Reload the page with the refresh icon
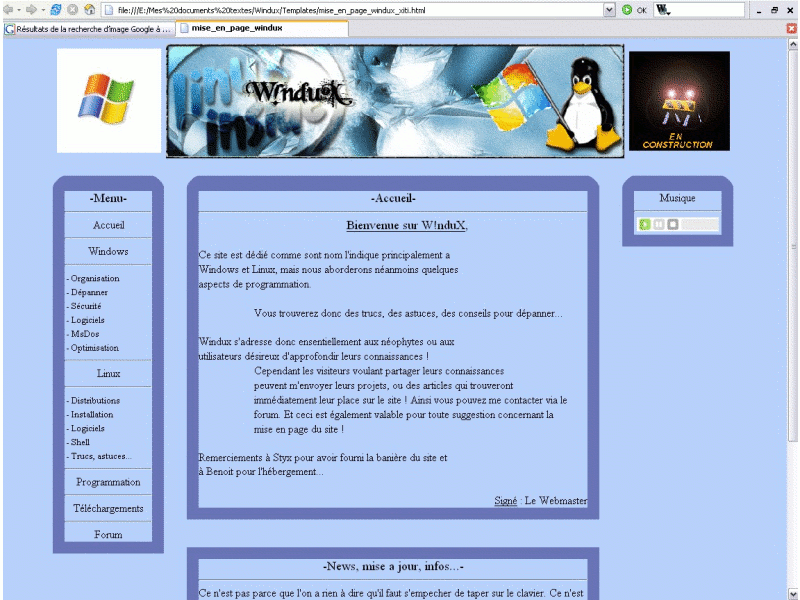This screenshot has width=800, height=600. [x=56, y=9]
